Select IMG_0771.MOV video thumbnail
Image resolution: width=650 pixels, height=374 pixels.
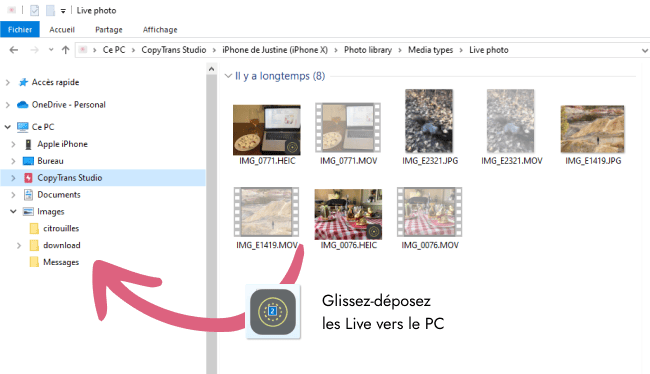tap(348, 128)
